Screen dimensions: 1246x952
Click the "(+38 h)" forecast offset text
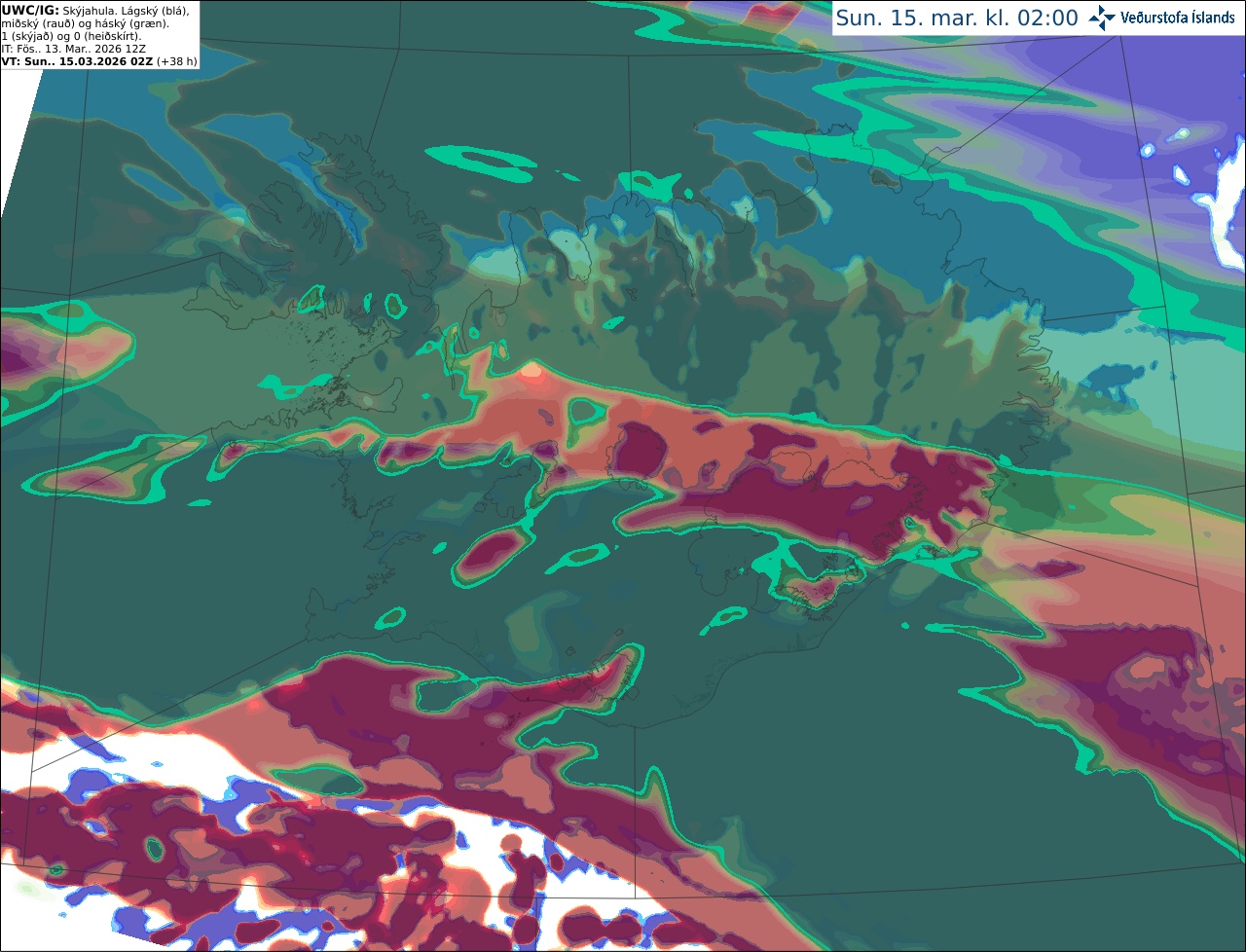coord(176,61)
